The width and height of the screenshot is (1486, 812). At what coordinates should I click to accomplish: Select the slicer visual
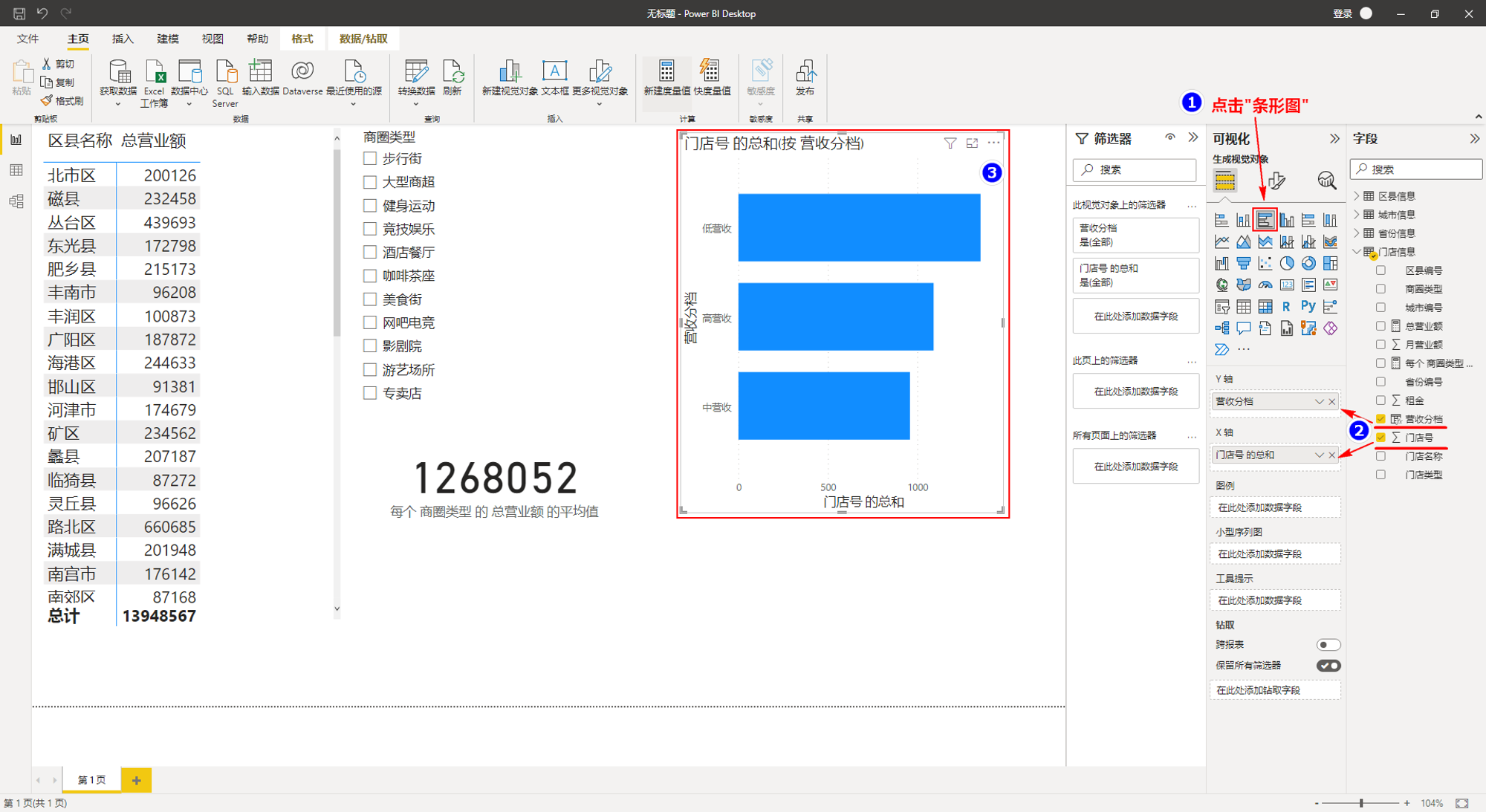click(x=1221, y=306)
